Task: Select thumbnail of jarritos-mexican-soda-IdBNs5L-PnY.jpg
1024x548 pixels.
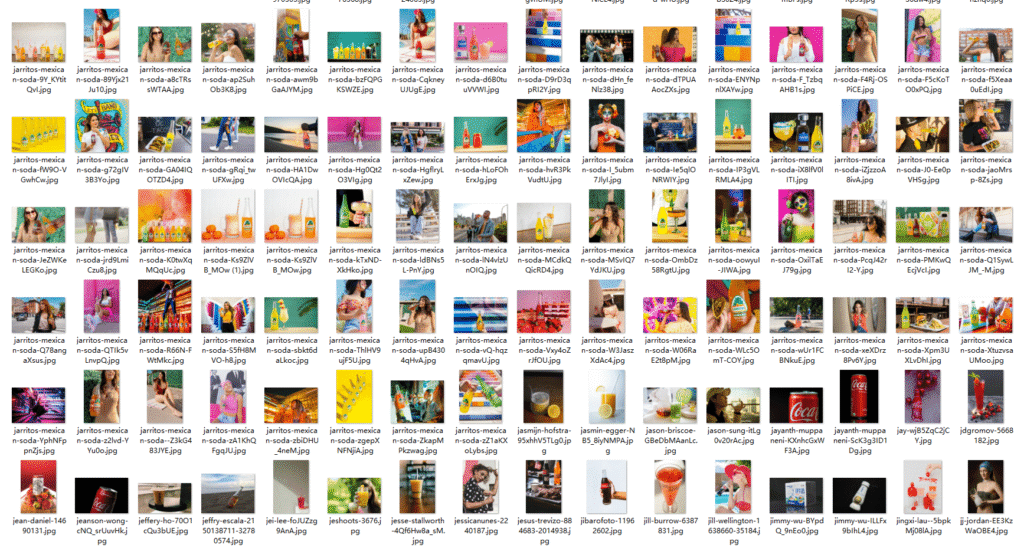Action: pyautogui.click(x=418, y=216)
